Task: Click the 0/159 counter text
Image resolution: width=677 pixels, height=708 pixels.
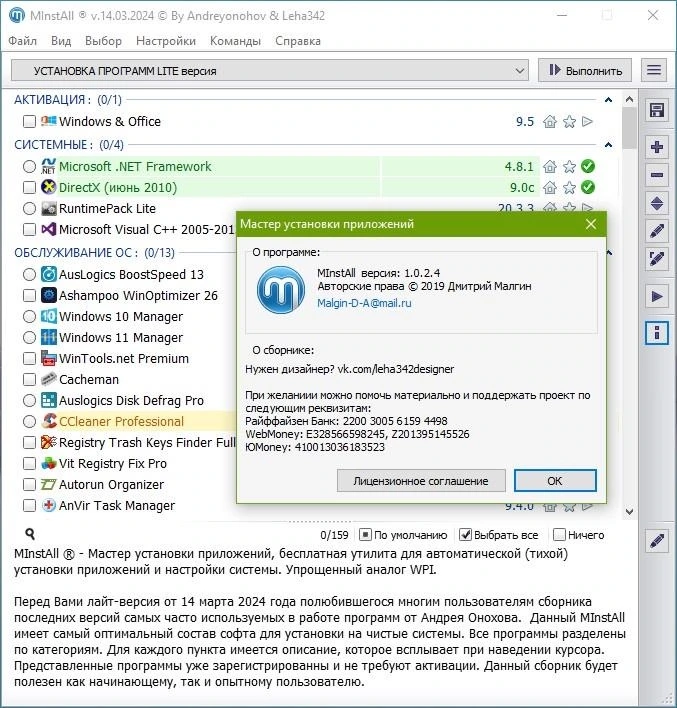Action: click(334, 535)
